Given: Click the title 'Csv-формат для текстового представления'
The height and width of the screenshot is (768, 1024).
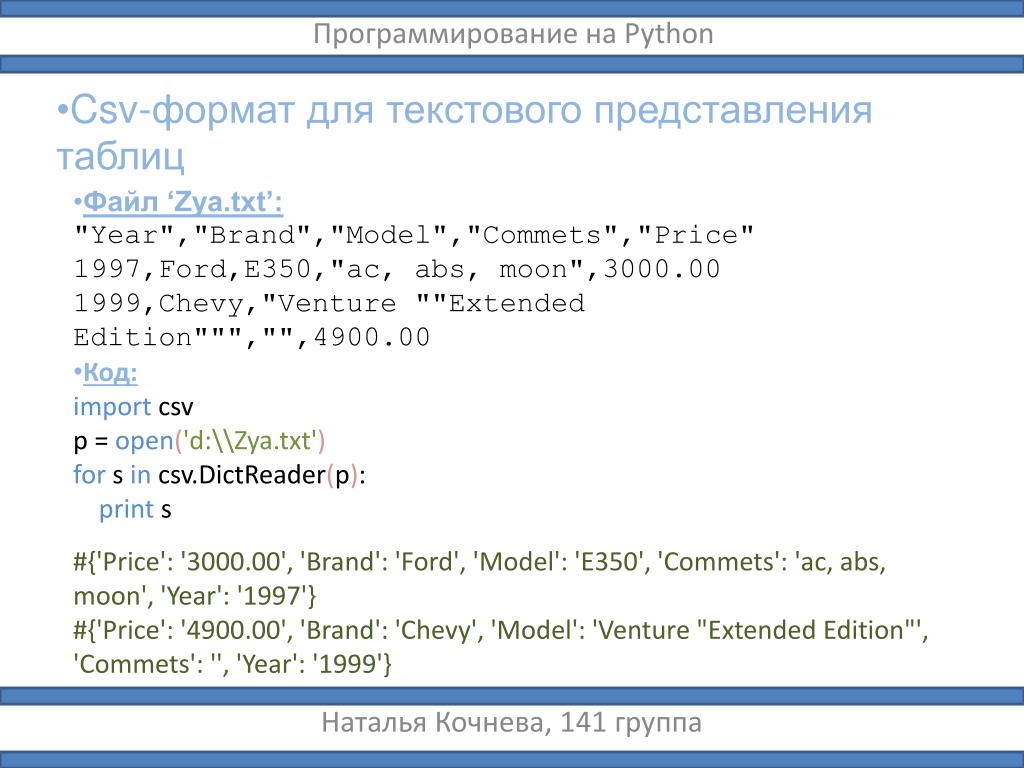Looking at the screenshot, I should tap(464, 110).
